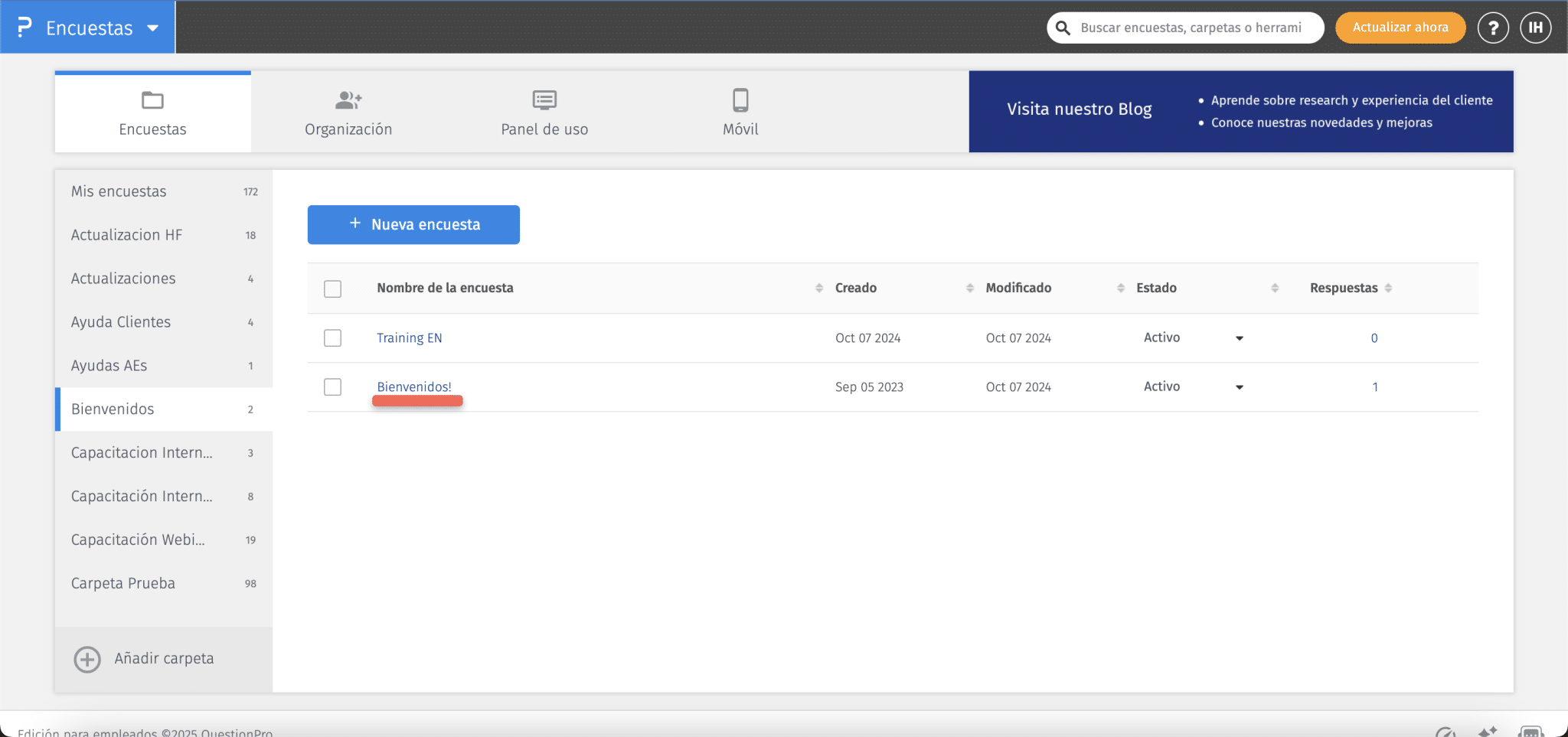Check the Training EN row checkbox

point(333,338)
